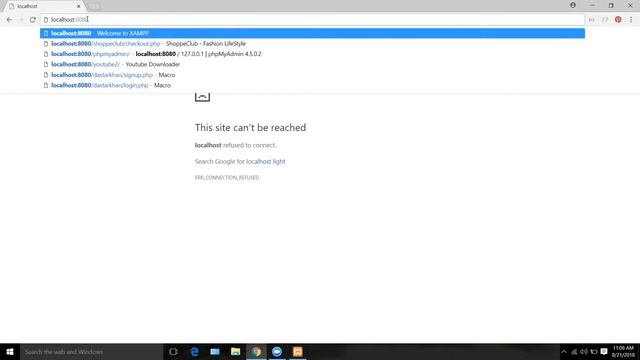
Task: Minimize the Chrome window
Action: click(x=592, y=6)
